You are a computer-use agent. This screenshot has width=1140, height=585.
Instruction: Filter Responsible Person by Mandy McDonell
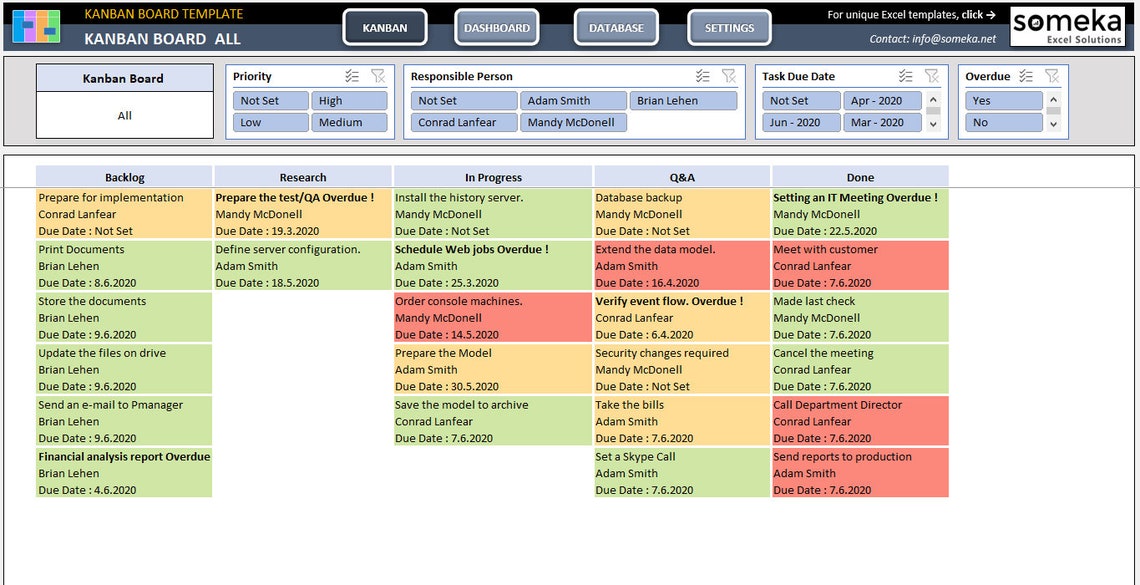[x=574, y=123]
